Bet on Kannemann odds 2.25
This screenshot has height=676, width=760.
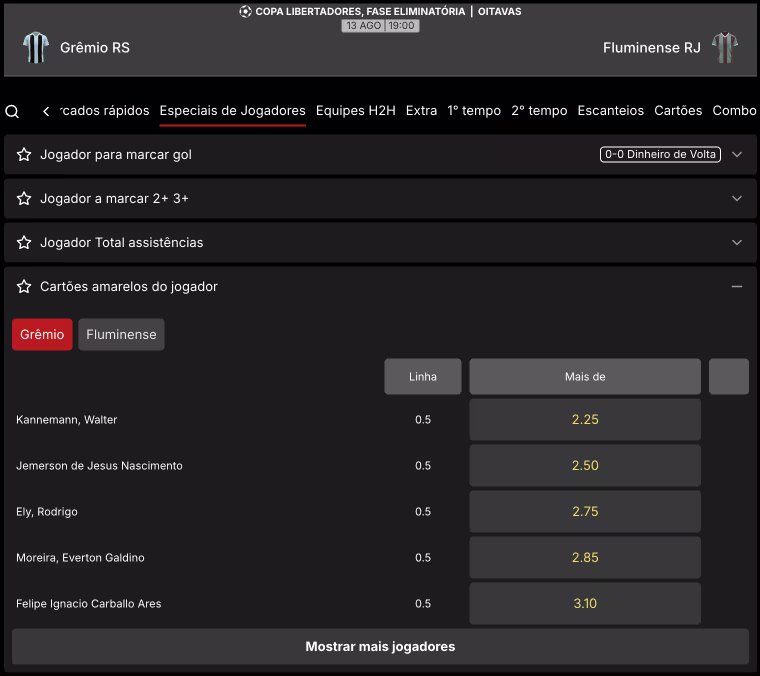pos(585,420)
